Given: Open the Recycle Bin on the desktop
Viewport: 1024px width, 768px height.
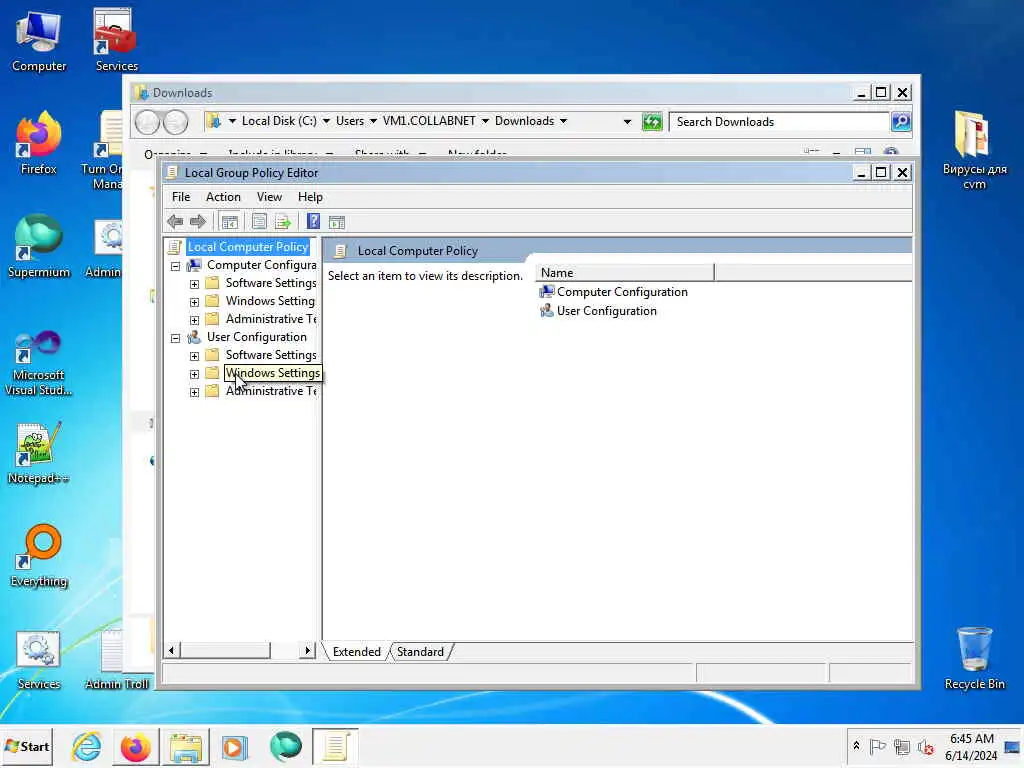Looking at the screenshot, I should coord(974,658).
